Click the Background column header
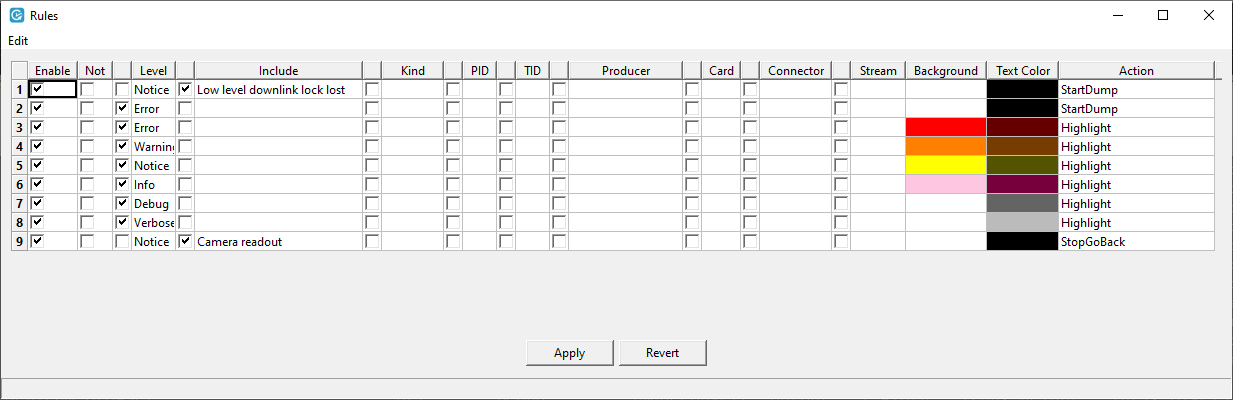1233x400 pixels. click(x=946, y=71)
